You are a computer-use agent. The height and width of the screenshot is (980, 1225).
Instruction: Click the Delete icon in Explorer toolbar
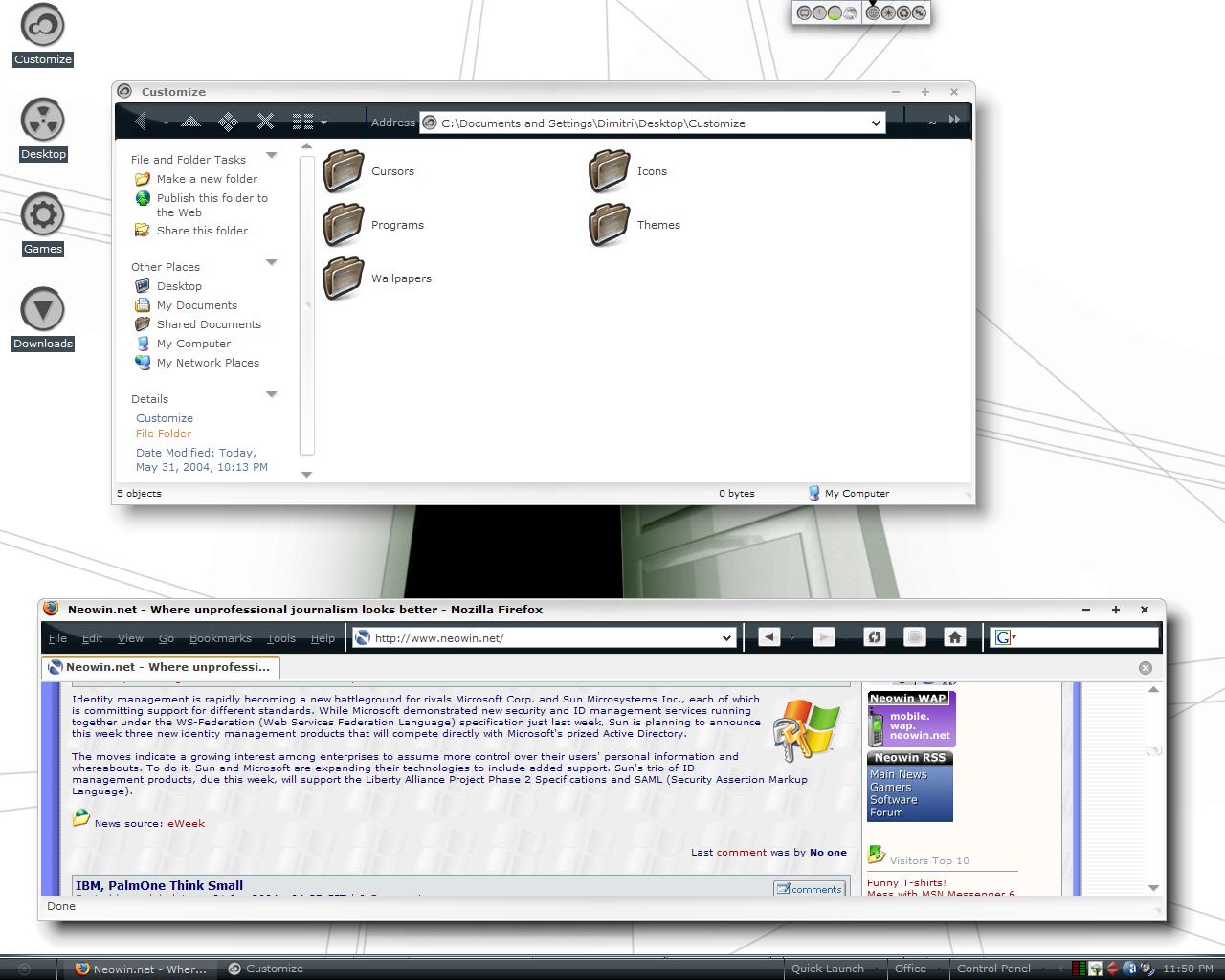coord(265,122)
